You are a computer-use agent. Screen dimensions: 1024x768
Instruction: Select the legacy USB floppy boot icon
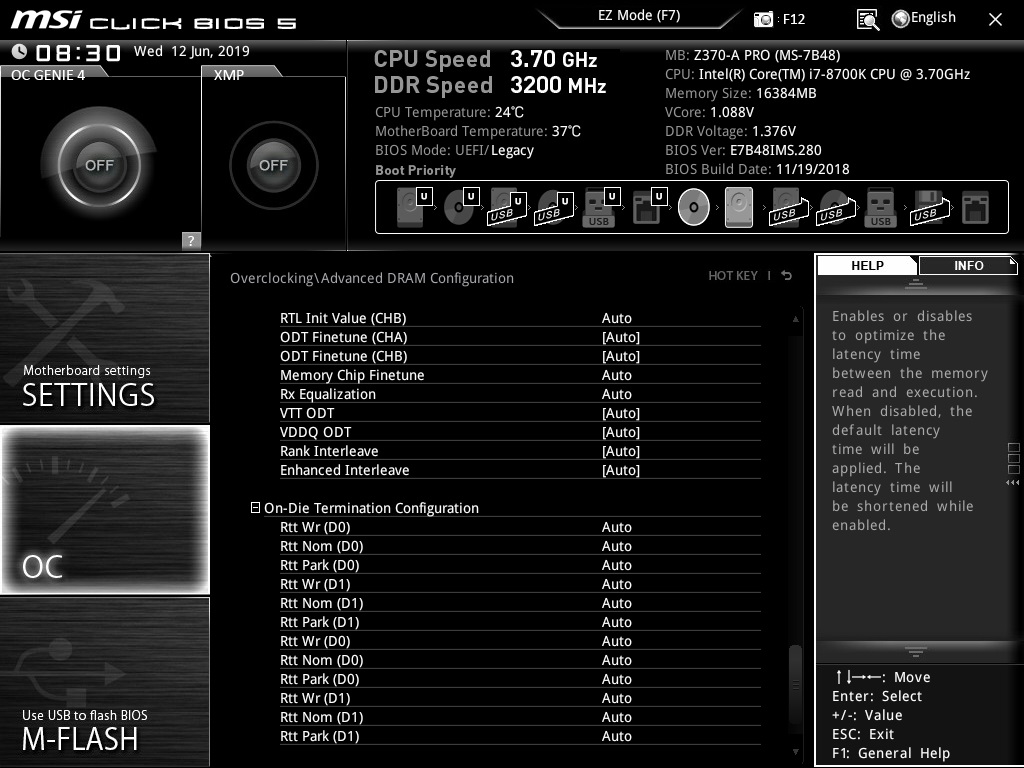pos(929,208)
